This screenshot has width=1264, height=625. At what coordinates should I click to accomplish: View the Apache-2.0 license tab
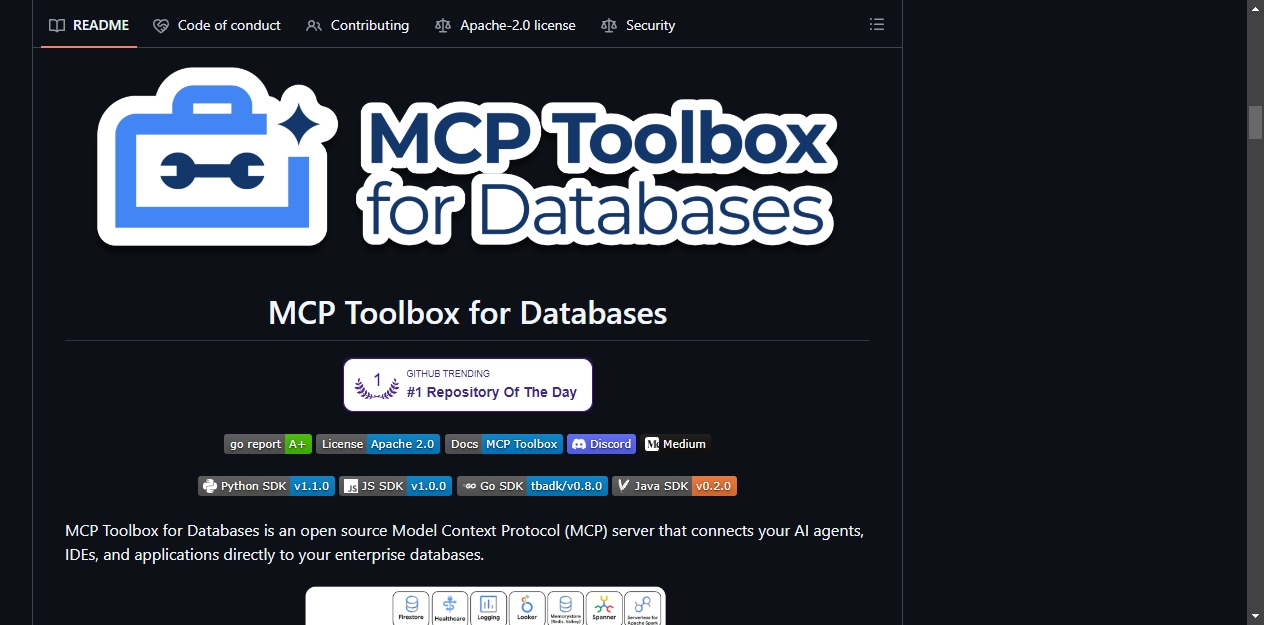[x=505, y=25]
